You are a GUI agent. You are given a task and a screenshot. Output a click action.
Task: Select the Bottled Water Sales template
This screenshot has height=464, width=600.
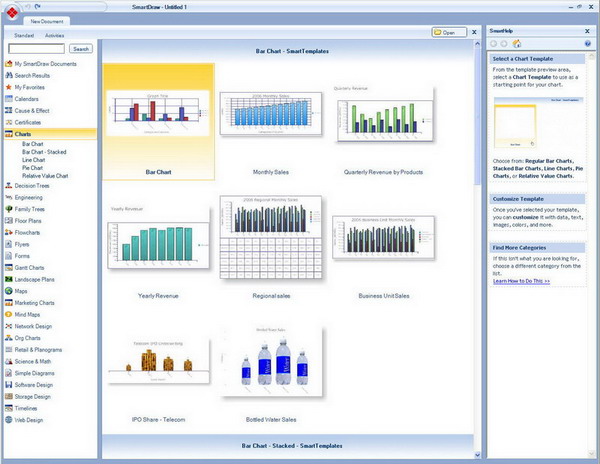271,362
